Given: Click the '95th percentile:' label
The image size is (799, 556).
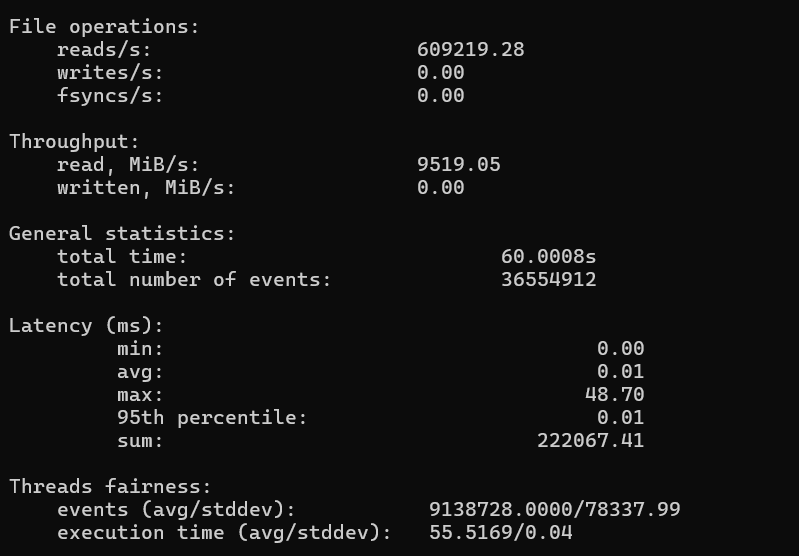Looking at the screenshot, I should tap(212, 417).
